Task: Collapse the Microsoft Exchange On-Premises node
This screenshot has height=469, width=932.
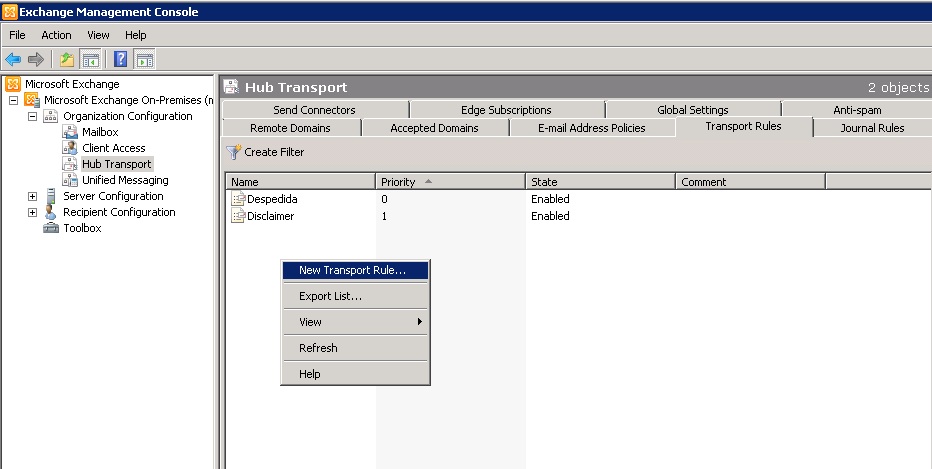Action: 13,100
